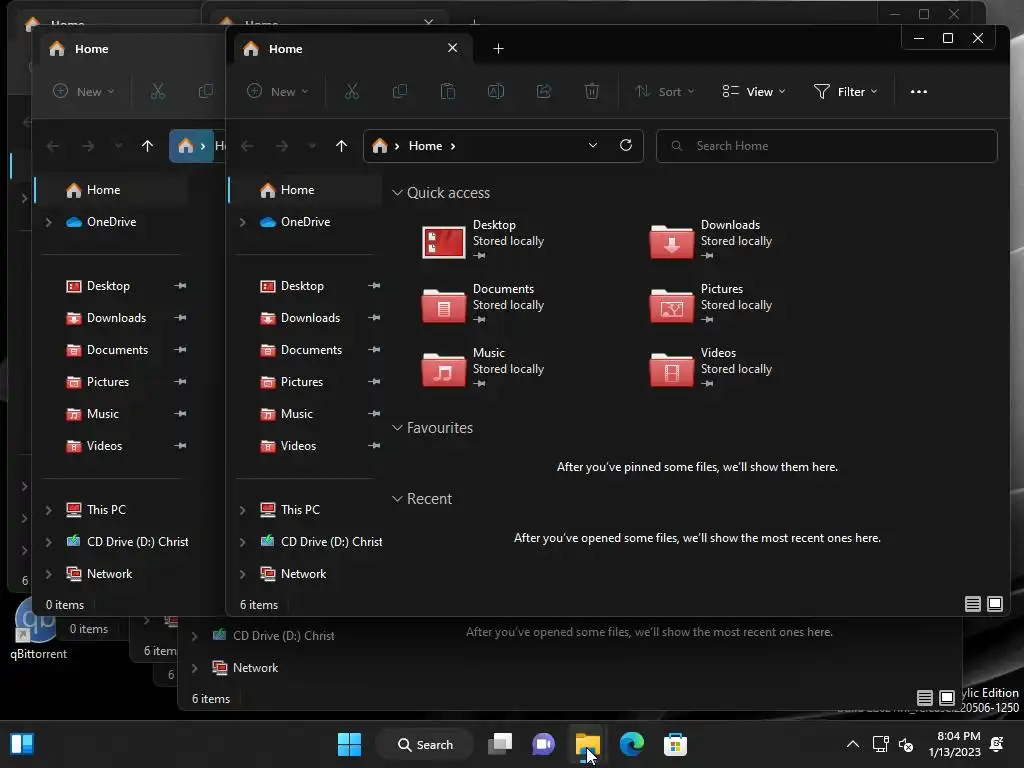Open the notifications bell in system tray
1024x768 pixels.
point(997,744)
